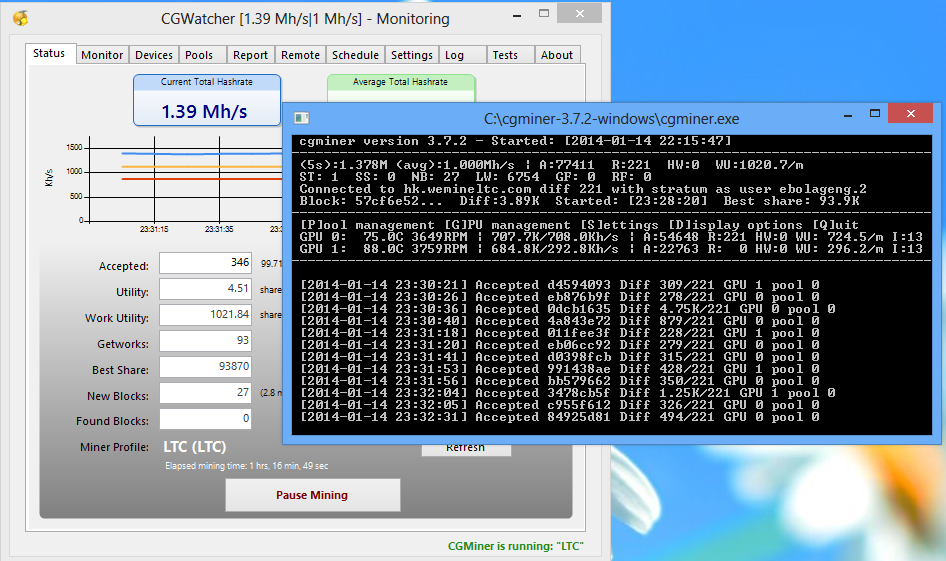Click the New Blocks field 27
The width and height of the screenshot is (946, 561).
[x=206, y=393]
